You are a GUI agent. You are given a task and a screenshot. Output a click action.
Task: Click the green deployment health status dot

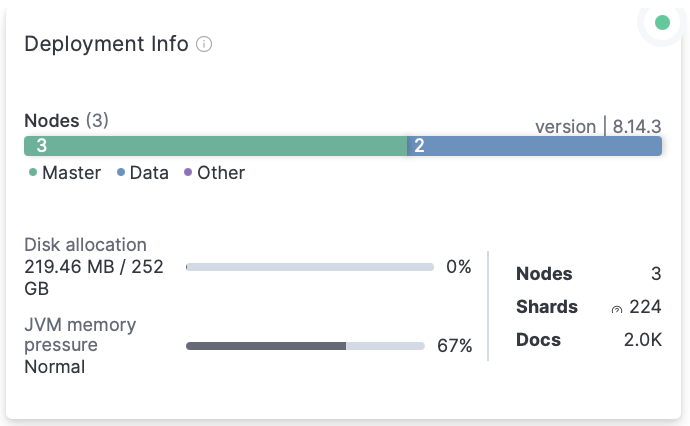pos(661,22)
